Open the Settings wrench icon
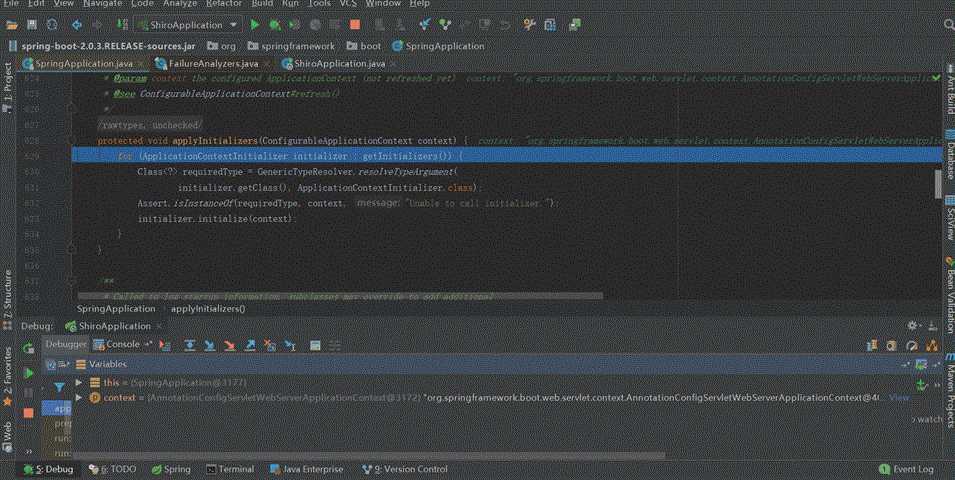955x480 pixels. click(529, 25)
